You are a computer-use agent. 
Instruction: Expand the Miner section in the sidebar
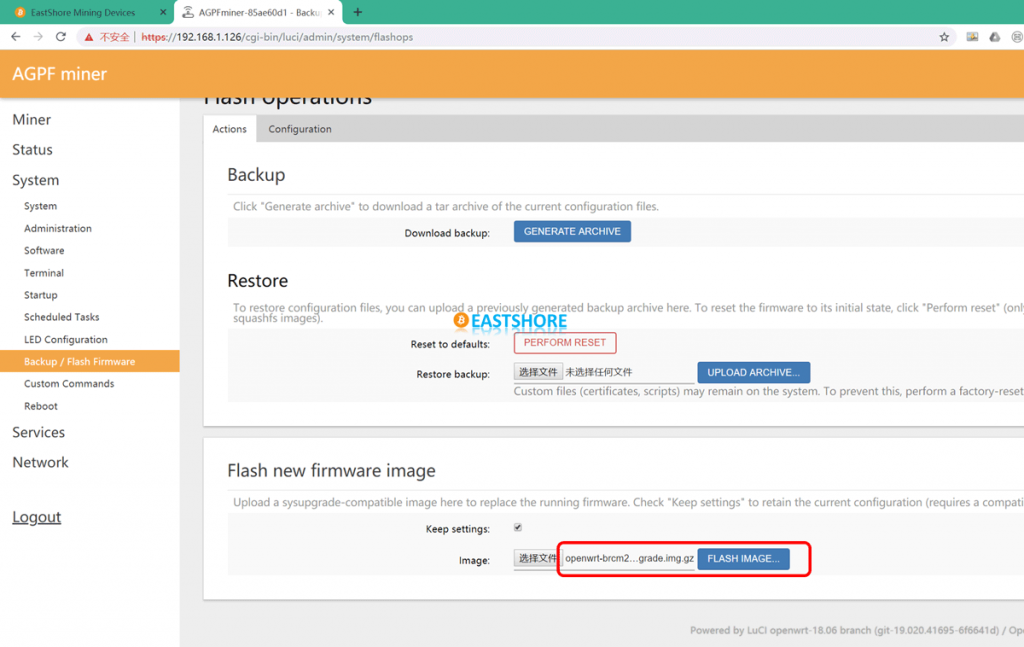(31, 119)
